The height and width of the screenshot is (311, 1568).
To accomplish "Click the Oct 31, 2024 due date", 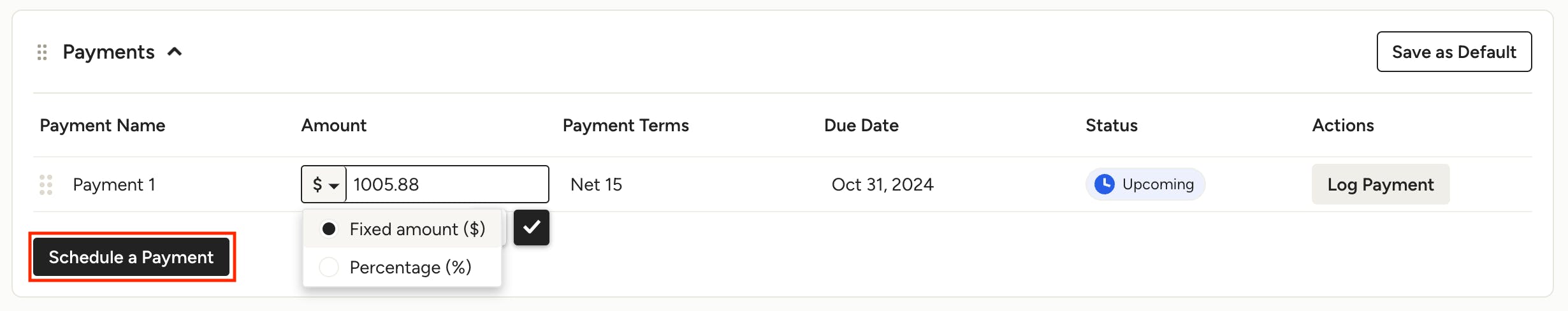I will [x=882, y=185].
